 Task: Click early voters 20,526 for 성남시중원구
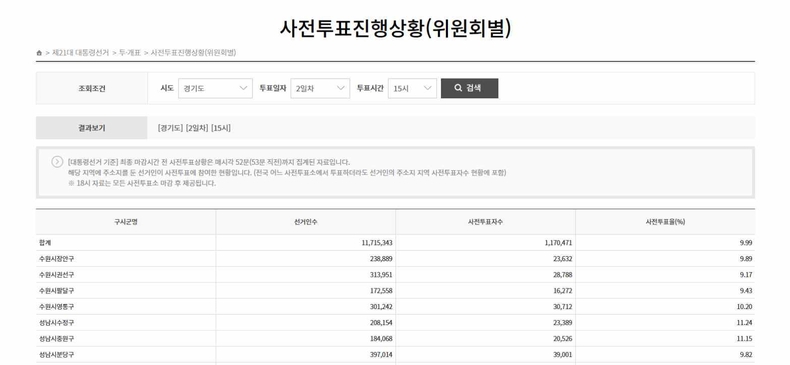click(563, 339)
